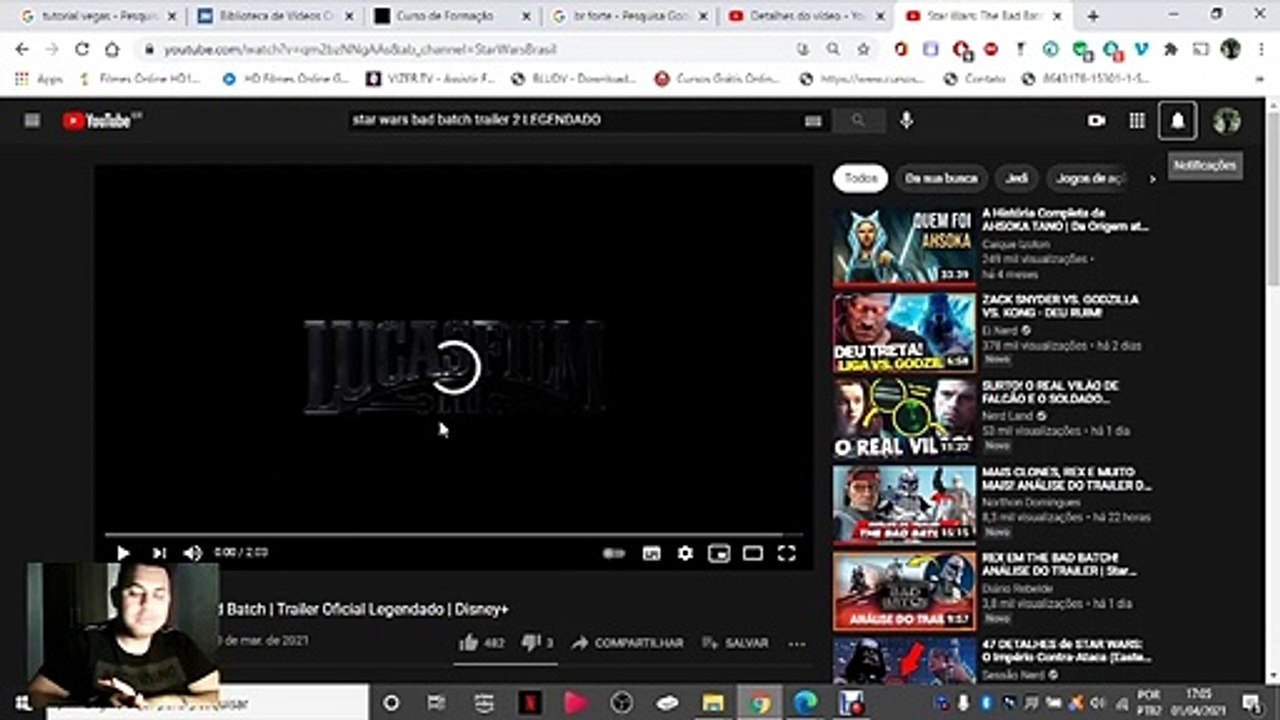Click the video progress bar

pos(453,535)
